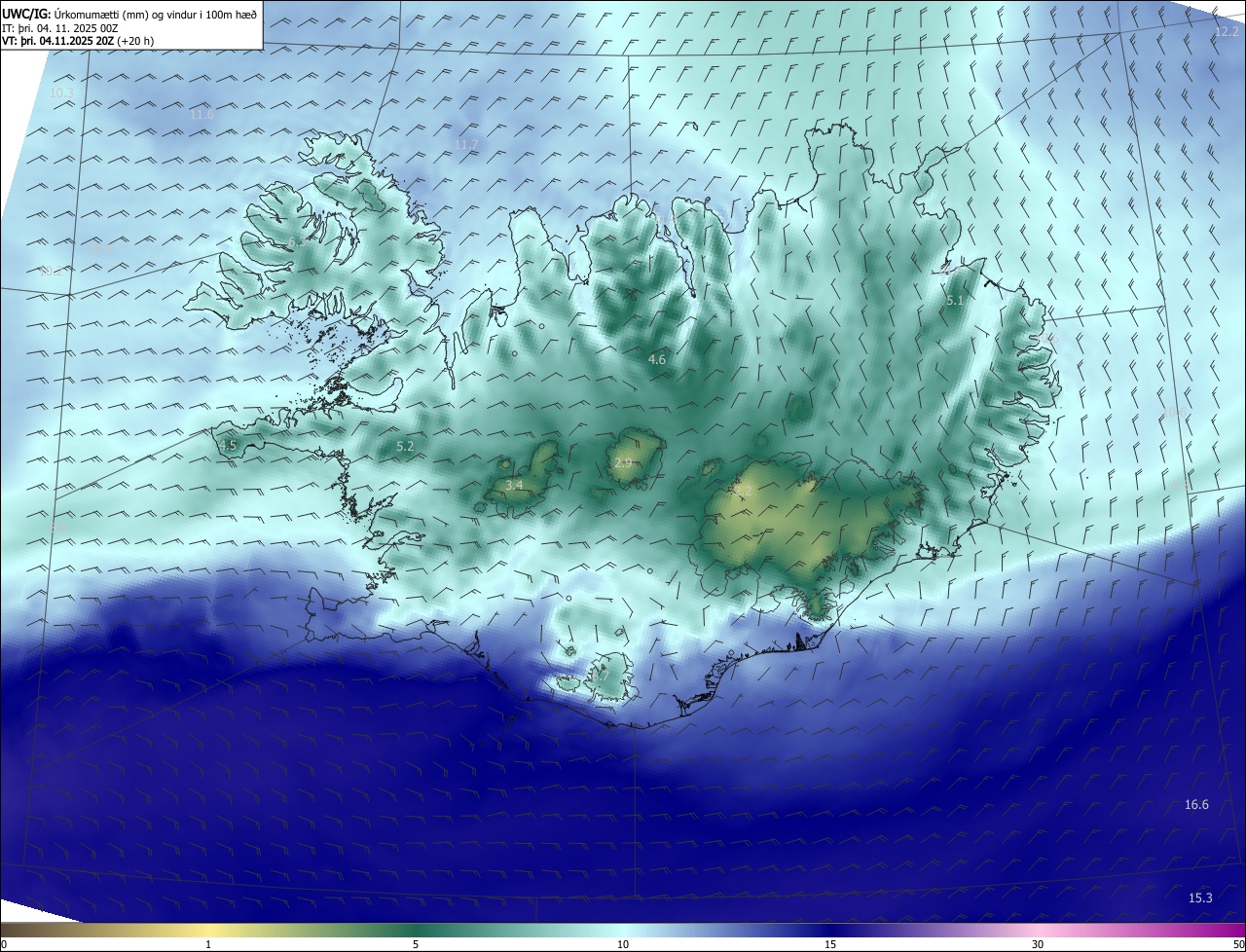Click the 1 tick on the color scale
Viewport: 1246px width, 952px height.
coord(208,945)
